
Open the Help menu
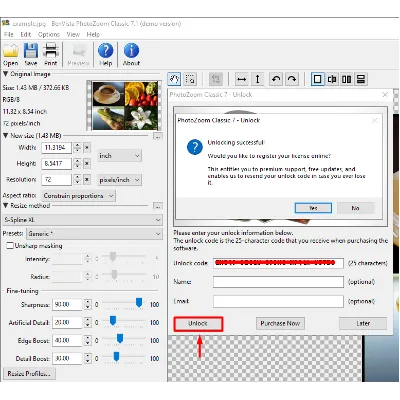[93, 34]
